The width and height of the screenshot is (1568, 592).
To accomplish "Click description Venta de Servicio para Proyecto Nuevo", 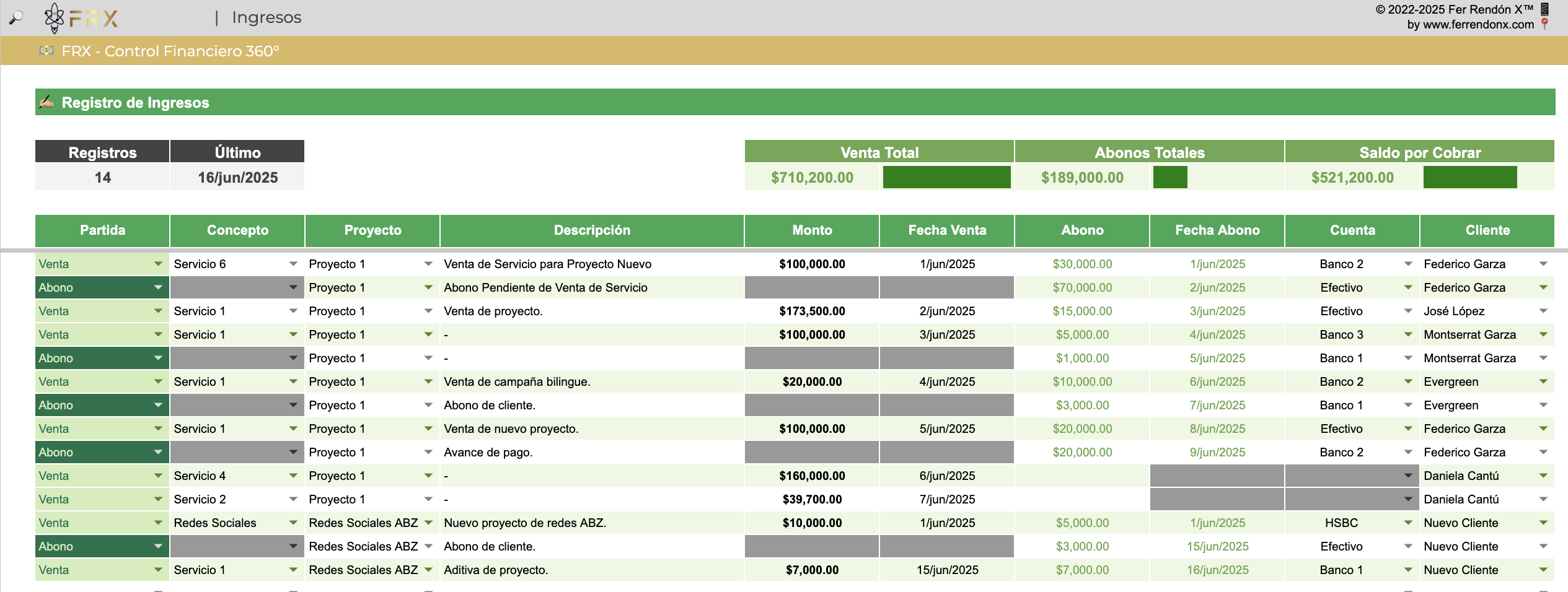I will [548, 264].
